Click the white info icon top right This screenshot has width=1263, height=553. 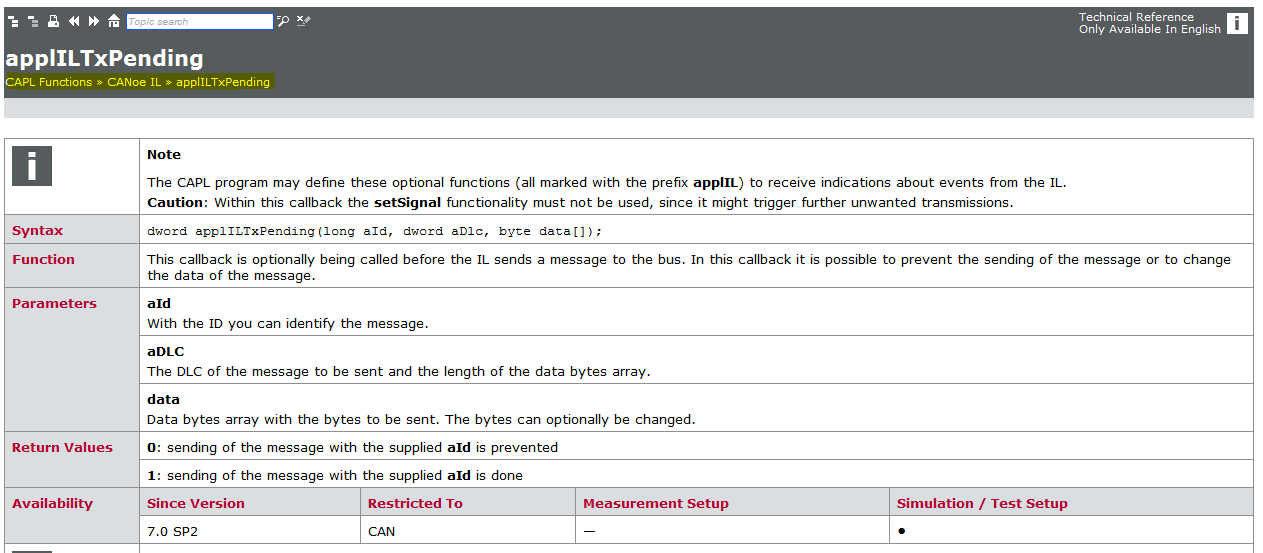1237,23
